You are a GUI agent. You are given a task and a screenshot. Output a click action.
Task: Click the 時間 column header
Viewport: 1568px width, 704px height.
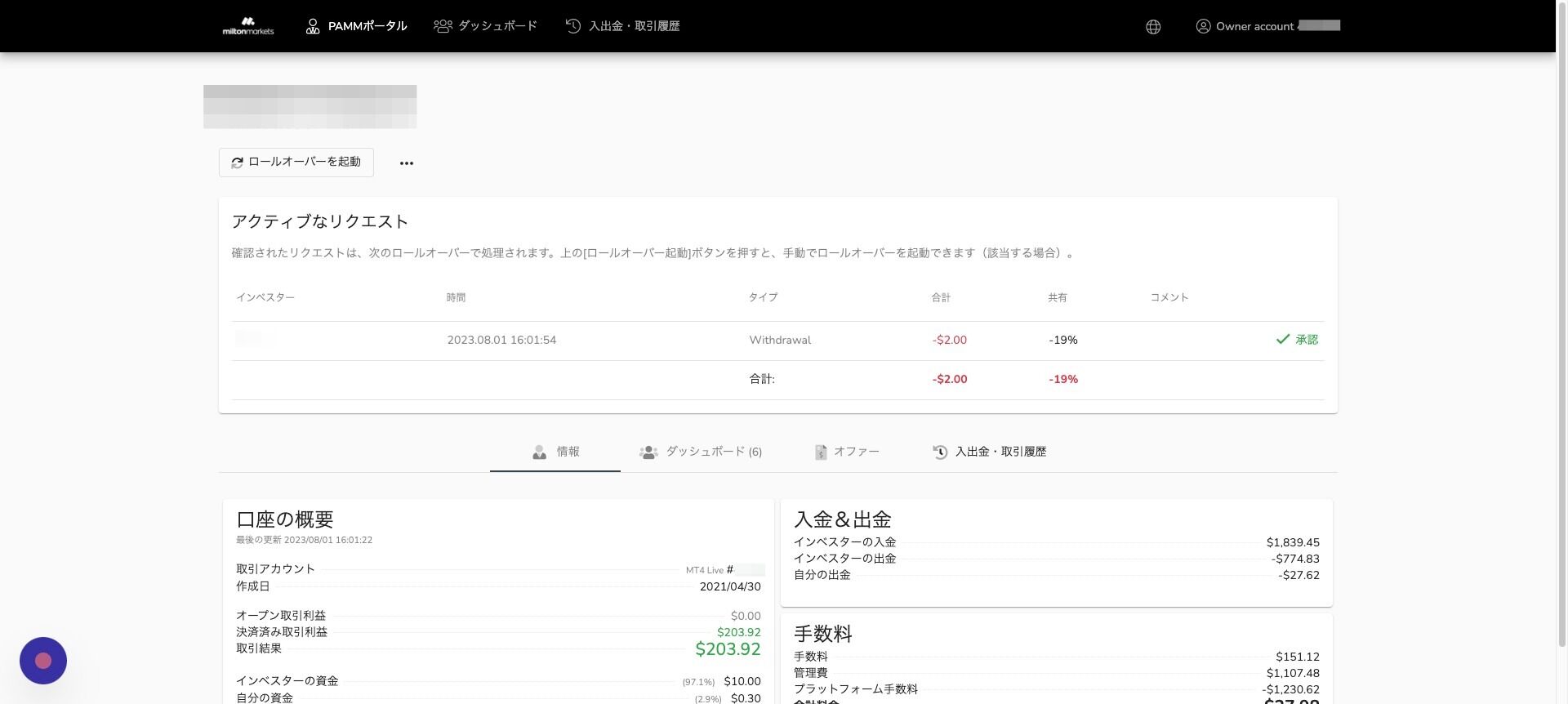[456, 297]
